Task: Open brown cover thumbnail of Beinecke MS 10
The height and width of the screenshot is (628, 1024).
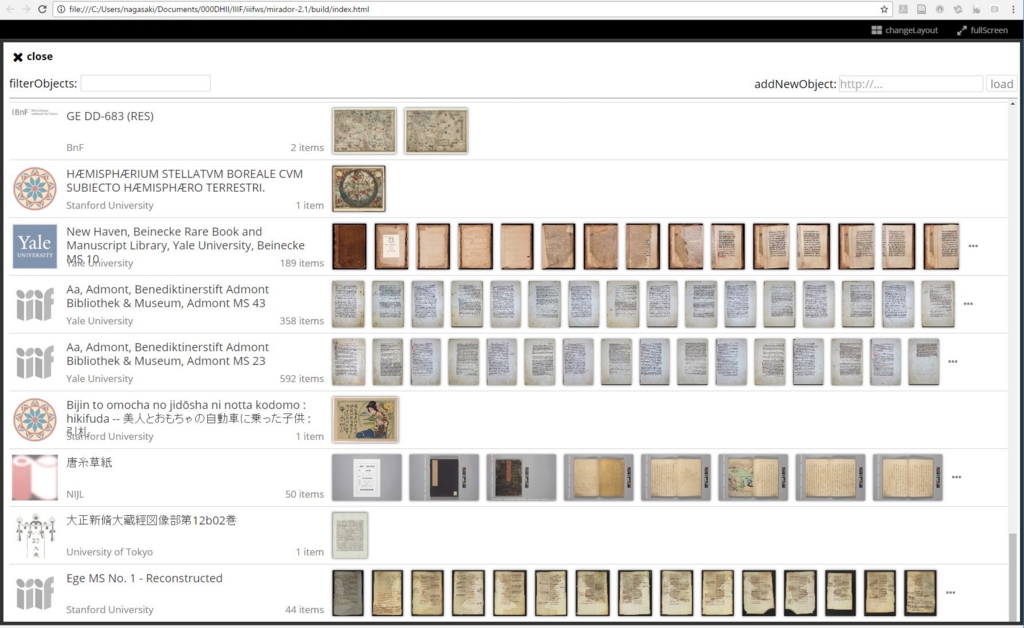Action: 349,246
